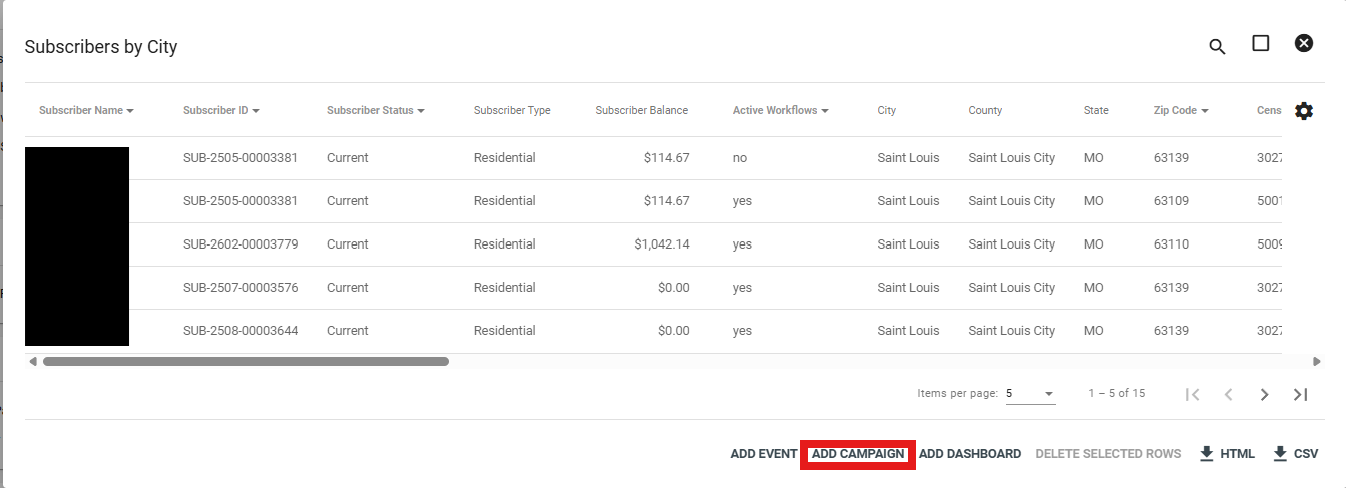Screen dimensions: 1346x488
Task: Click the ADD CAMPAIGN button
Action: (858, 454)
